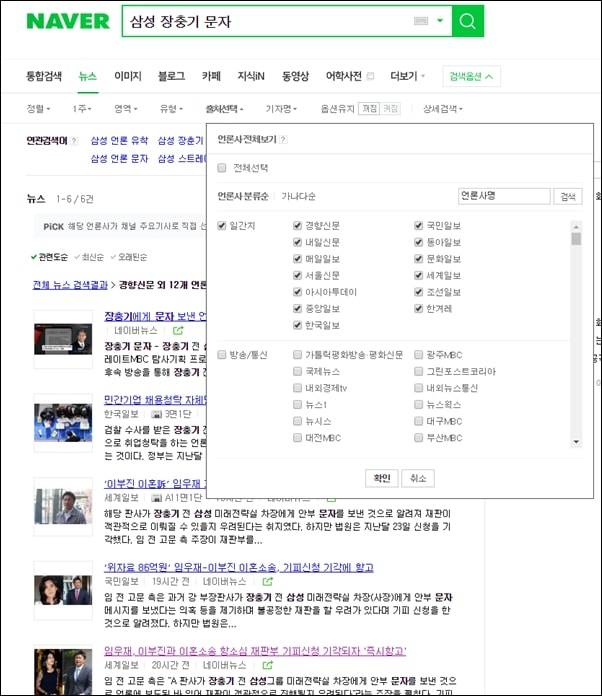Click the 검색 button beside 언론사명 field
Screen dimensions: 602x696
tap(568, 196)
